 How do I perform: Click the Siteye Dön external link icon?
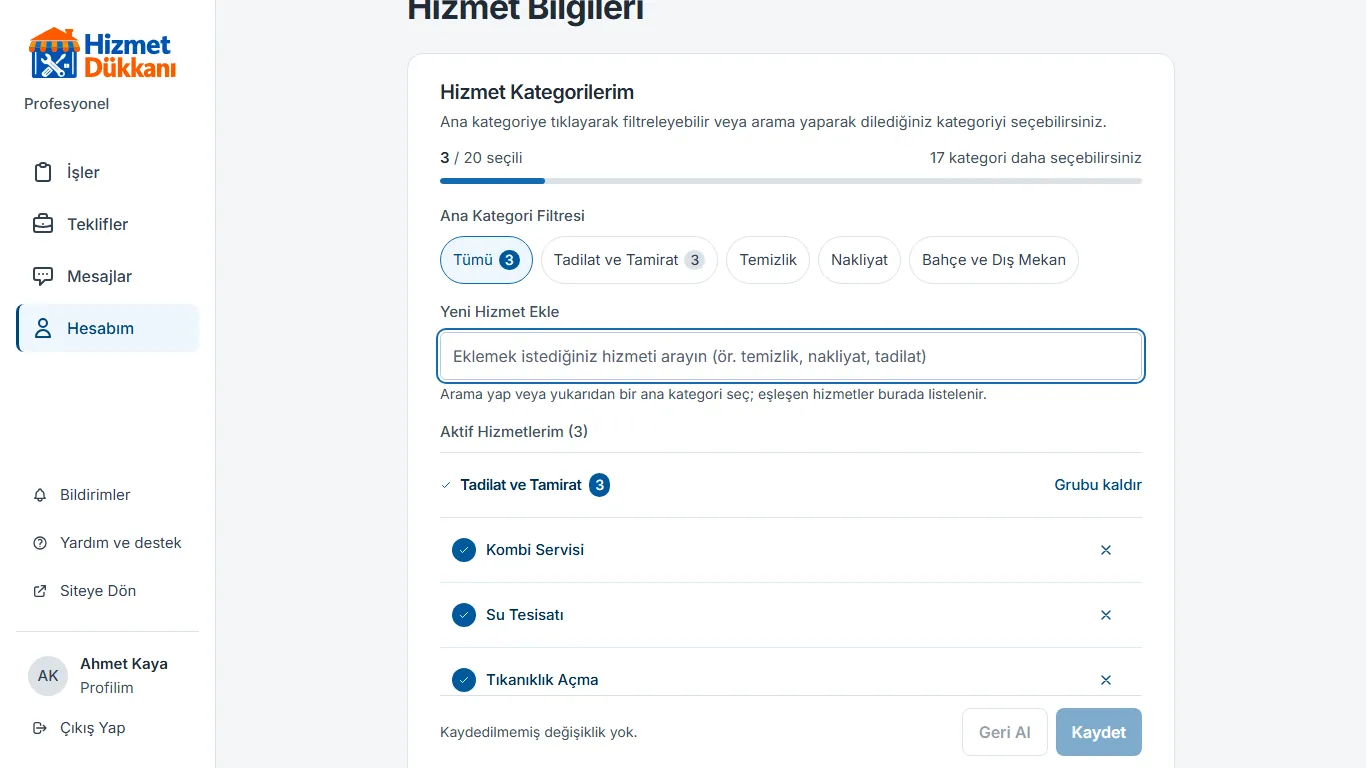[x=40, y=591]
